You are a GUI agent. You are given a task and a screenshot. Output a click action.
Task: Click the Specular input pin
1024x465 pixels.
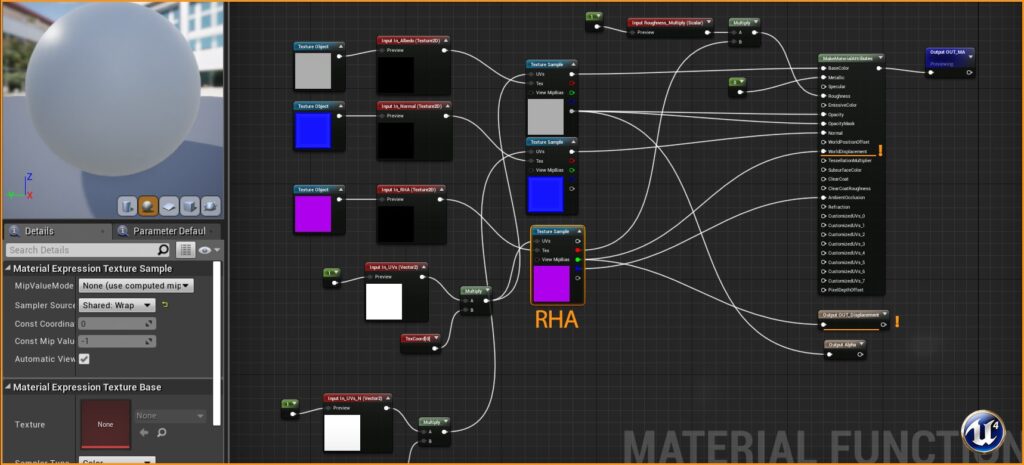coord(823,86)
